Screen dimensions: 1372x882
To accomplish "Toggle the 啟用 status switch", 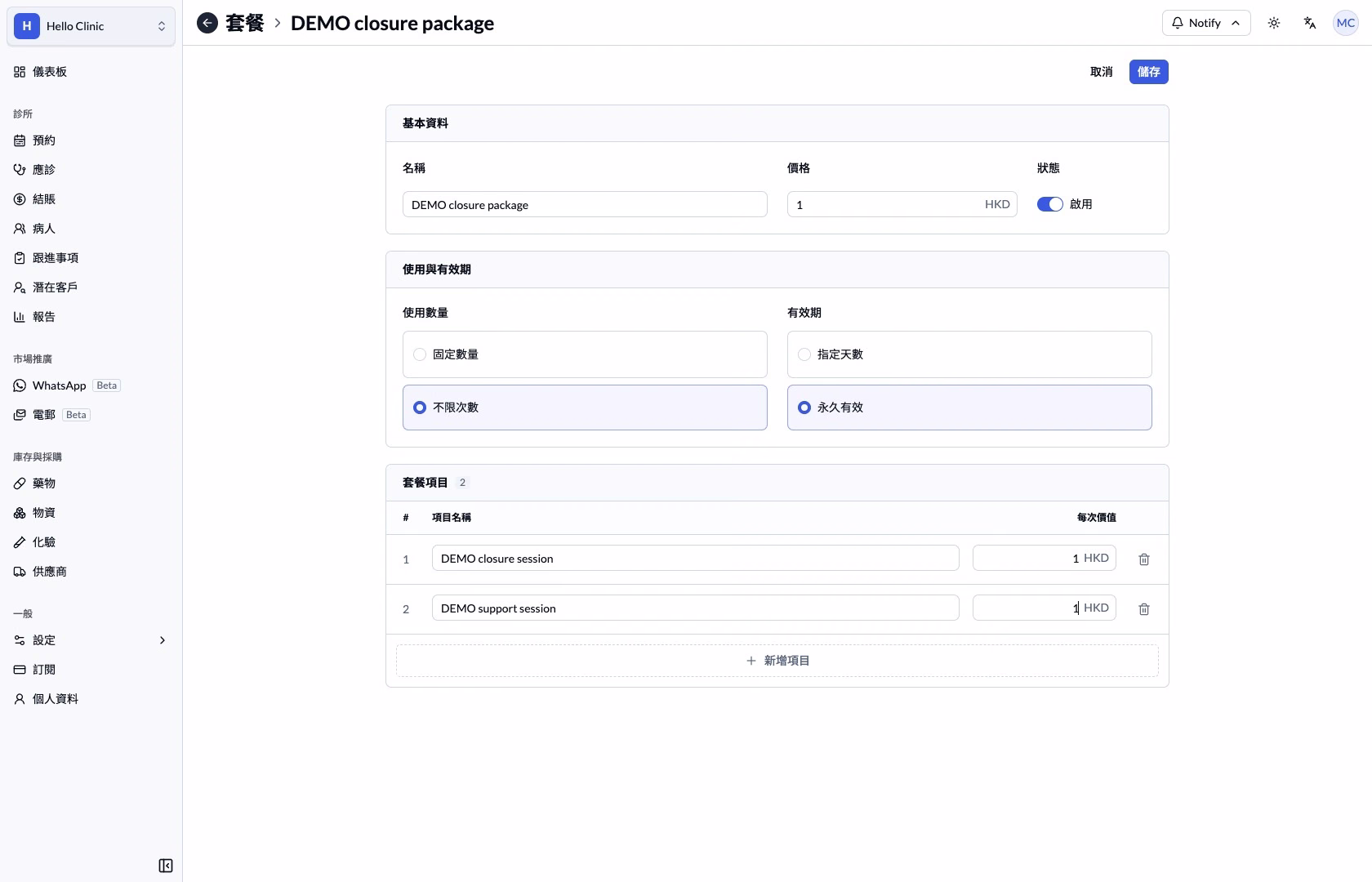I will tap(1049, 204).
